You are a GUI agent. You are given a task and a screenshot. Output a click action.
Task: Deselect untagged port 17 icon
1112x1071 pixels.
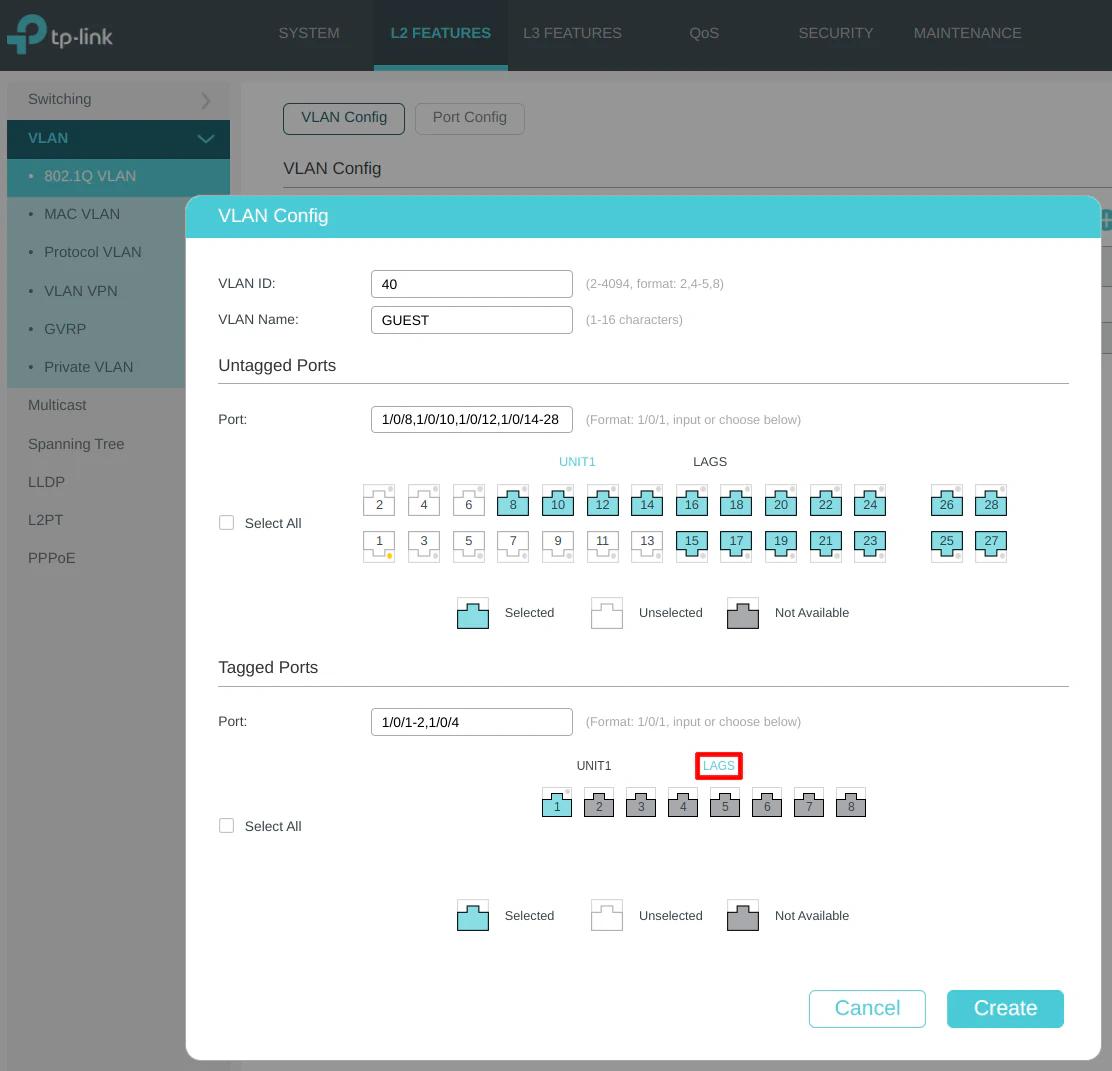point(736,546)
